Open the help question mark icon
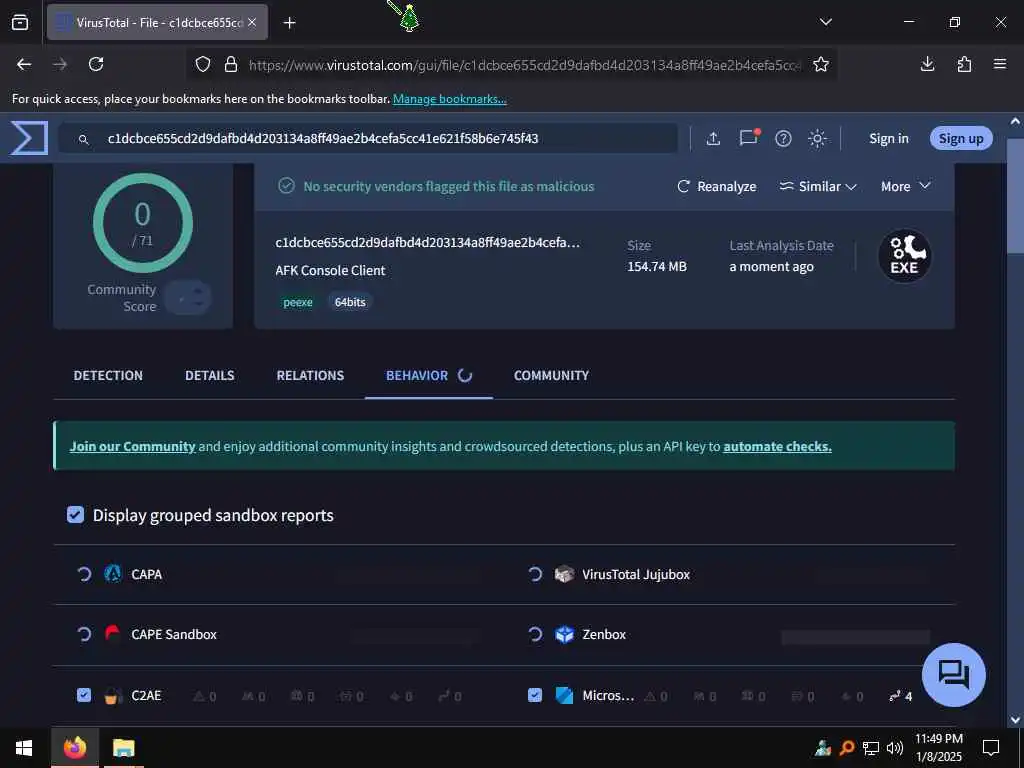Viewport: 1024px width, 768px height. (x=783, y=138)
